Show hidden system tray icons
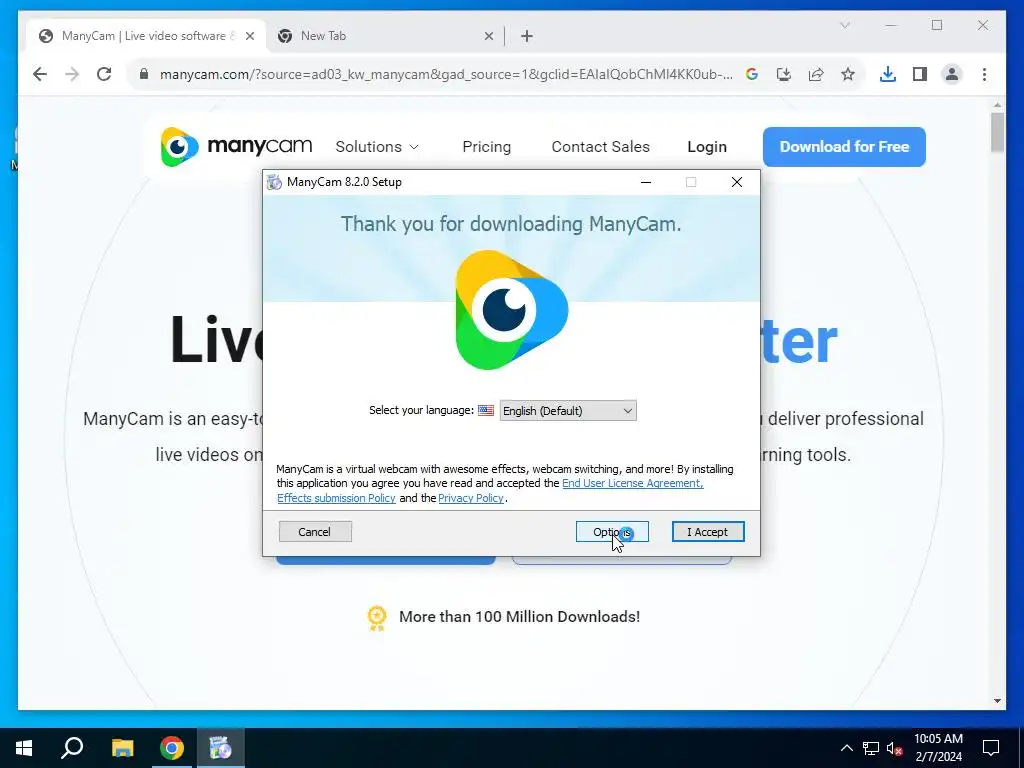The width and height of the screenshot is (1024, 768). pyautogui.click(x=846, y=748)
